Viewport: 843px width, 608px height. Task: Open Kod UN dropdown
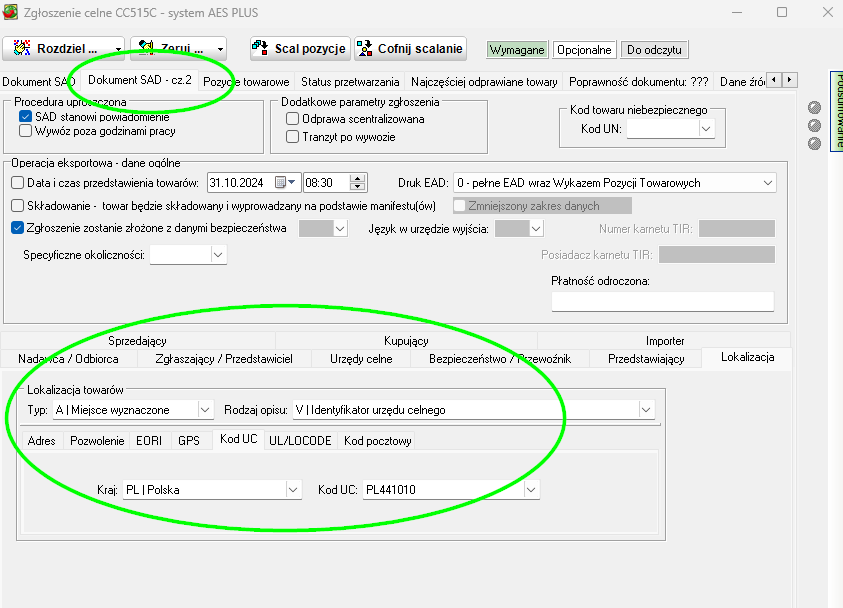point(706,129)
